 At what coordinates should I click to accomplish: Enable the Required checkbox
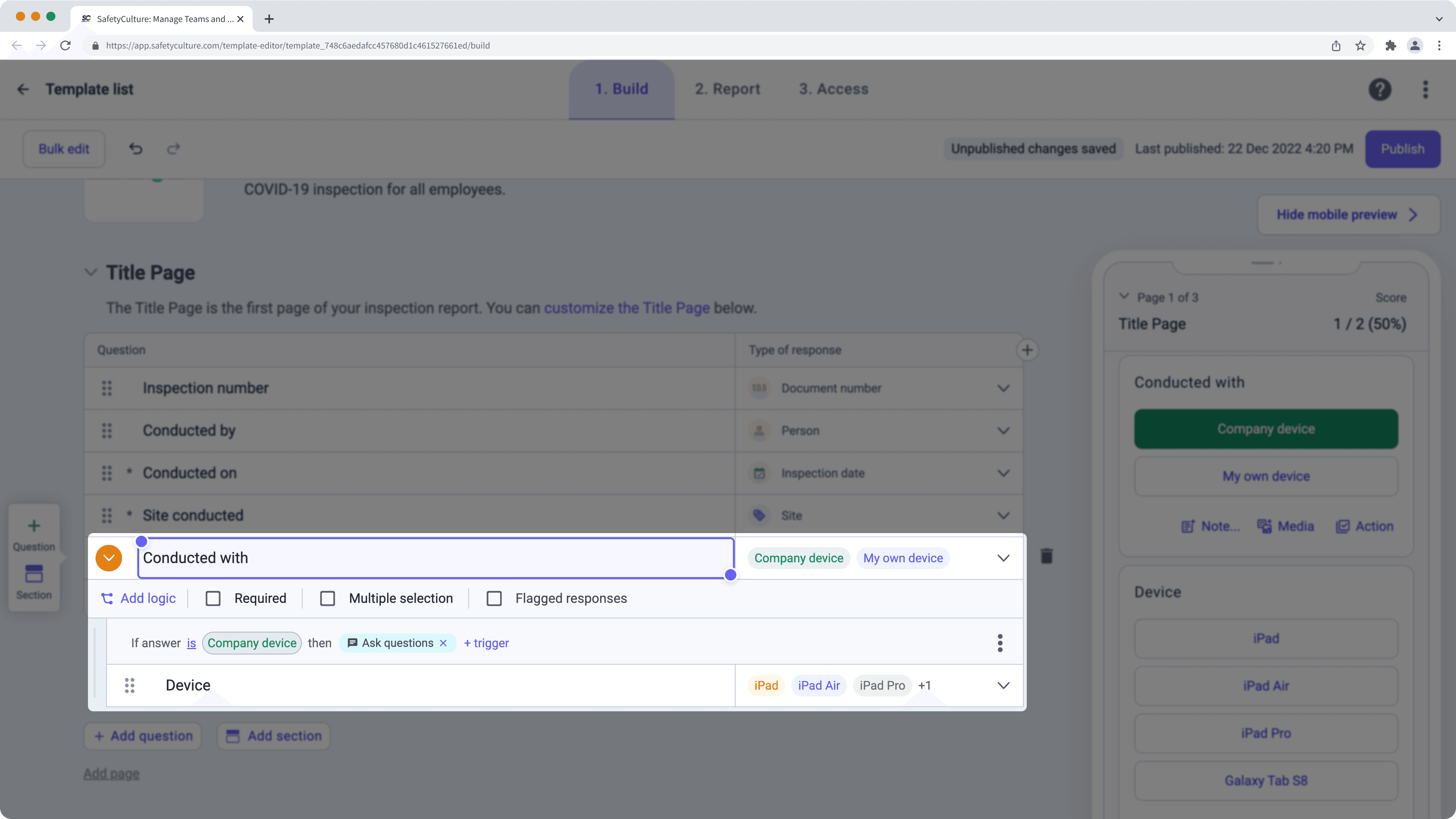click(x=213, y=598)
